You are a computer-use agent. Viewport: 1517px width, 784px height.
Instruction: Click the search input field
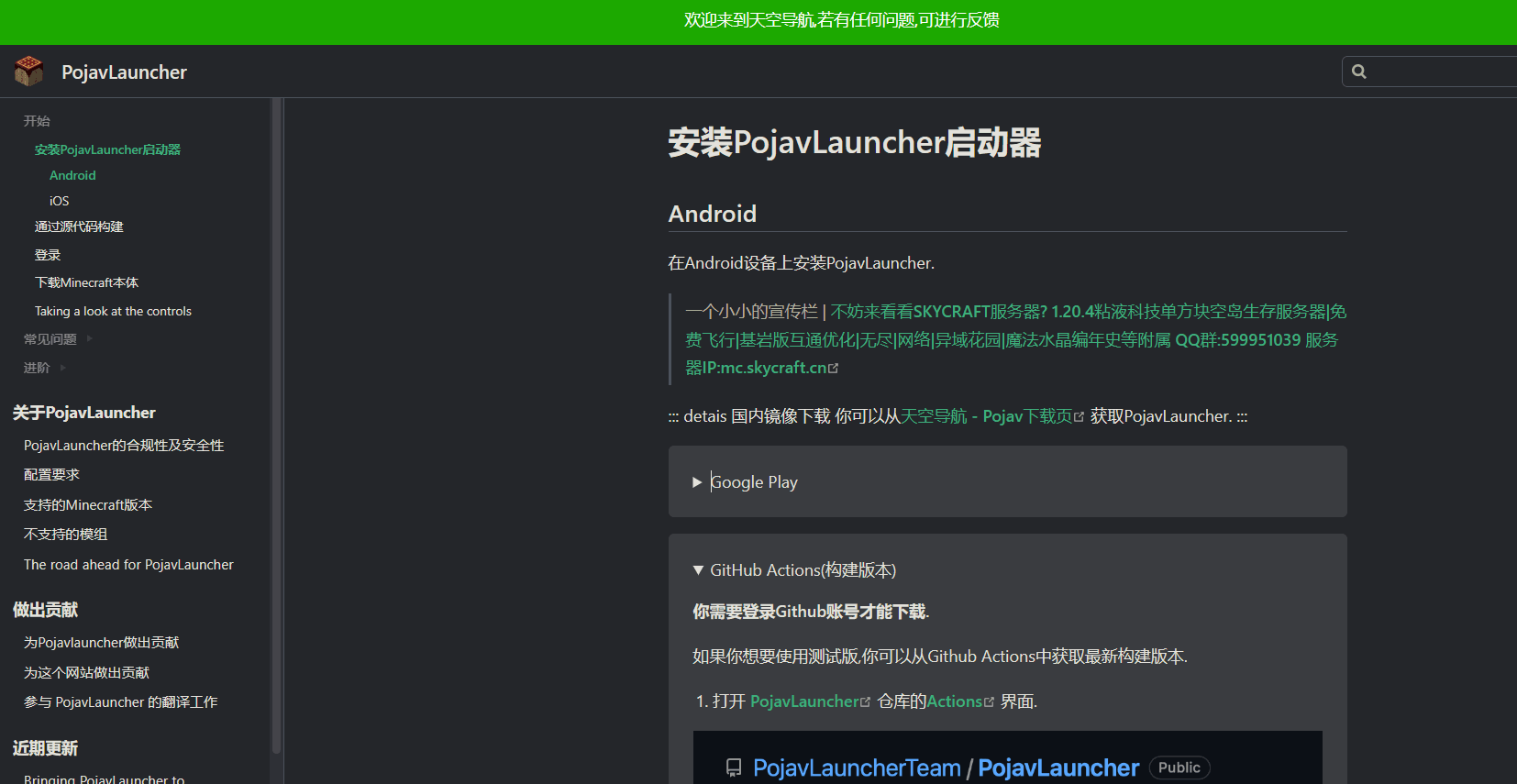[x=1440, y=72]
